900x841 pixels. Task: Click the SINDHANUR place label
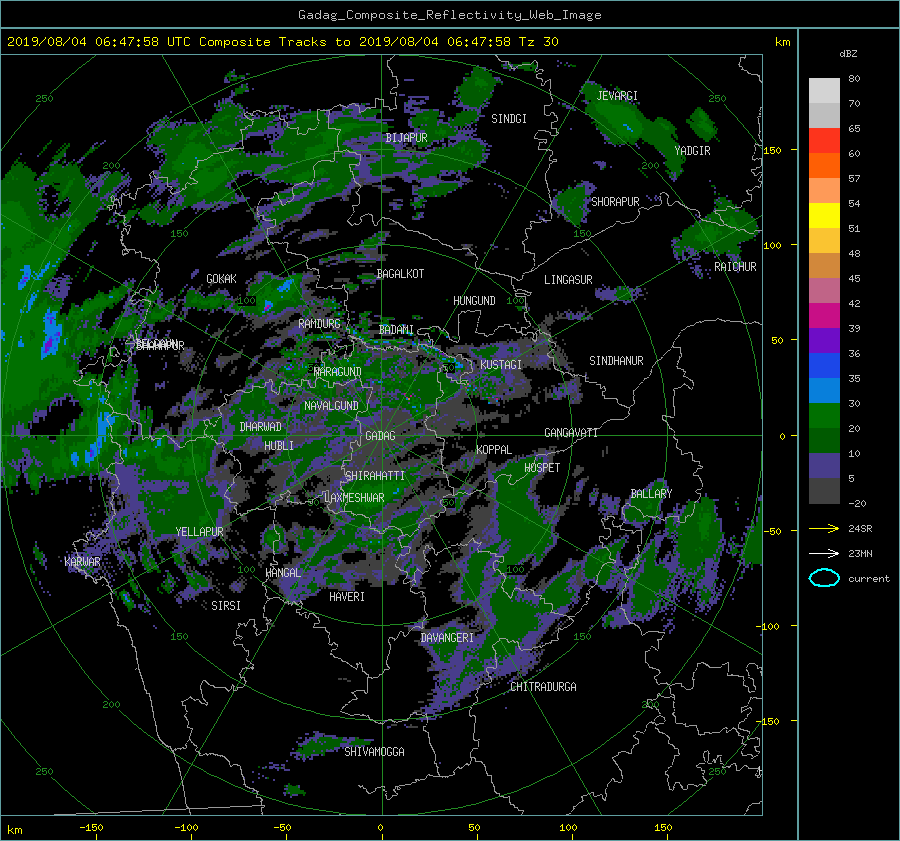(616, 361)
